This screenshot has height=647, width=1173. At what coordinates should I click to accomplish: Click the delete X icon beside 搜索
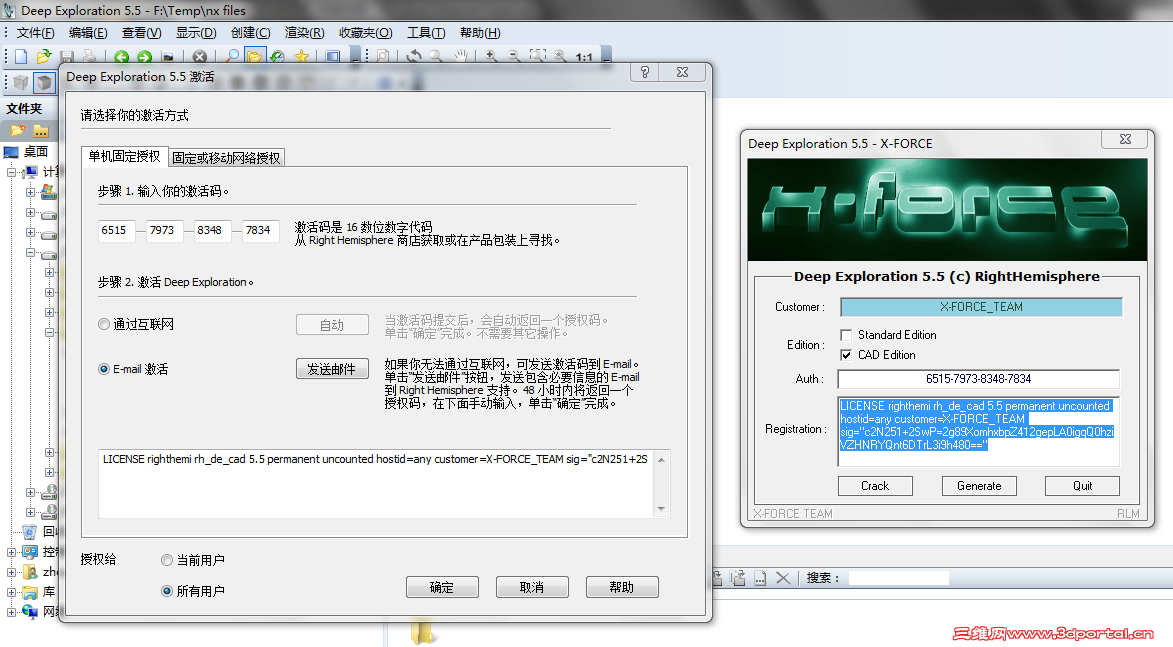783,577
